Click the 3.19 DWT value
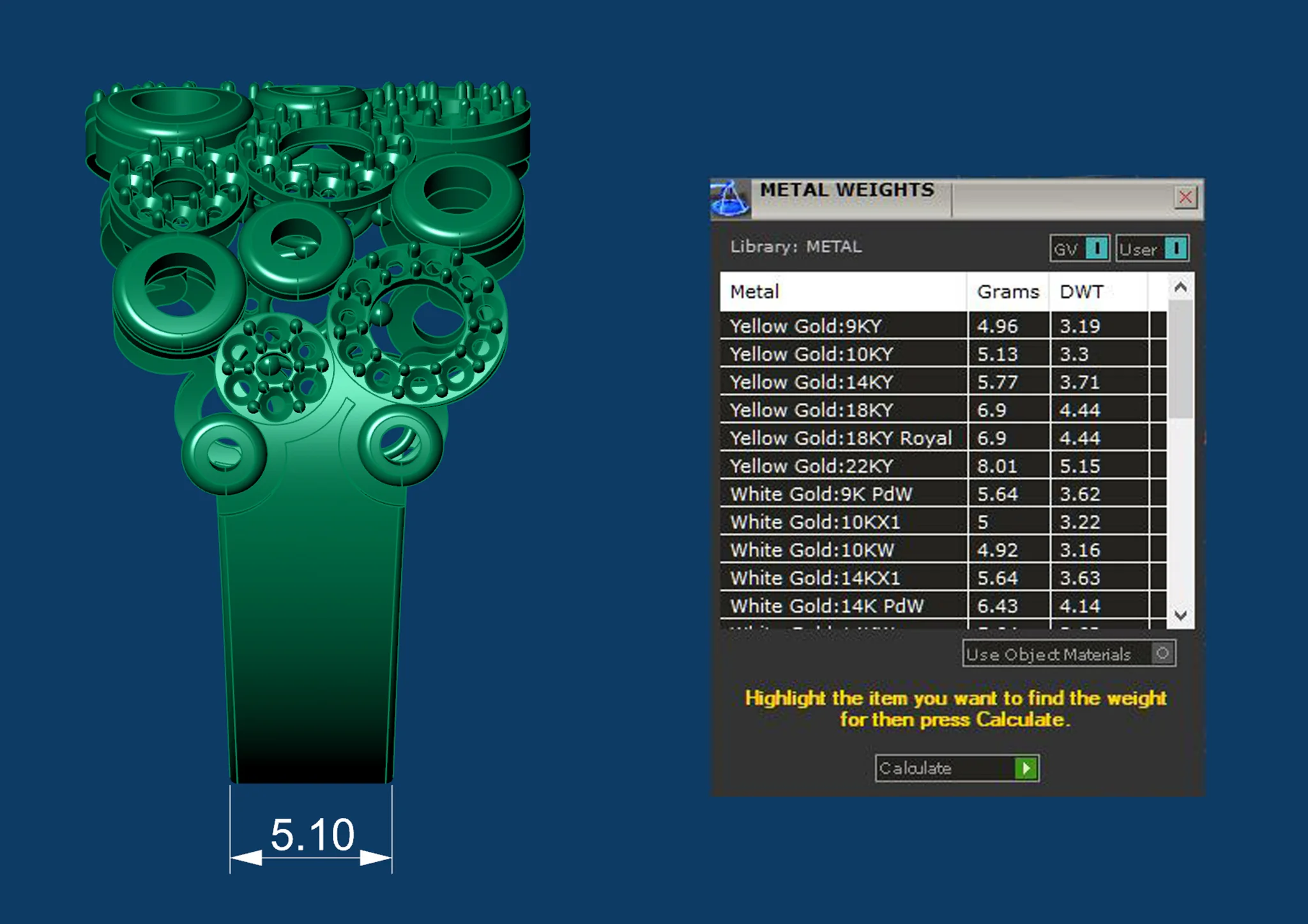The height and width of the screenshot is (924, 1308). (1080, 326)
